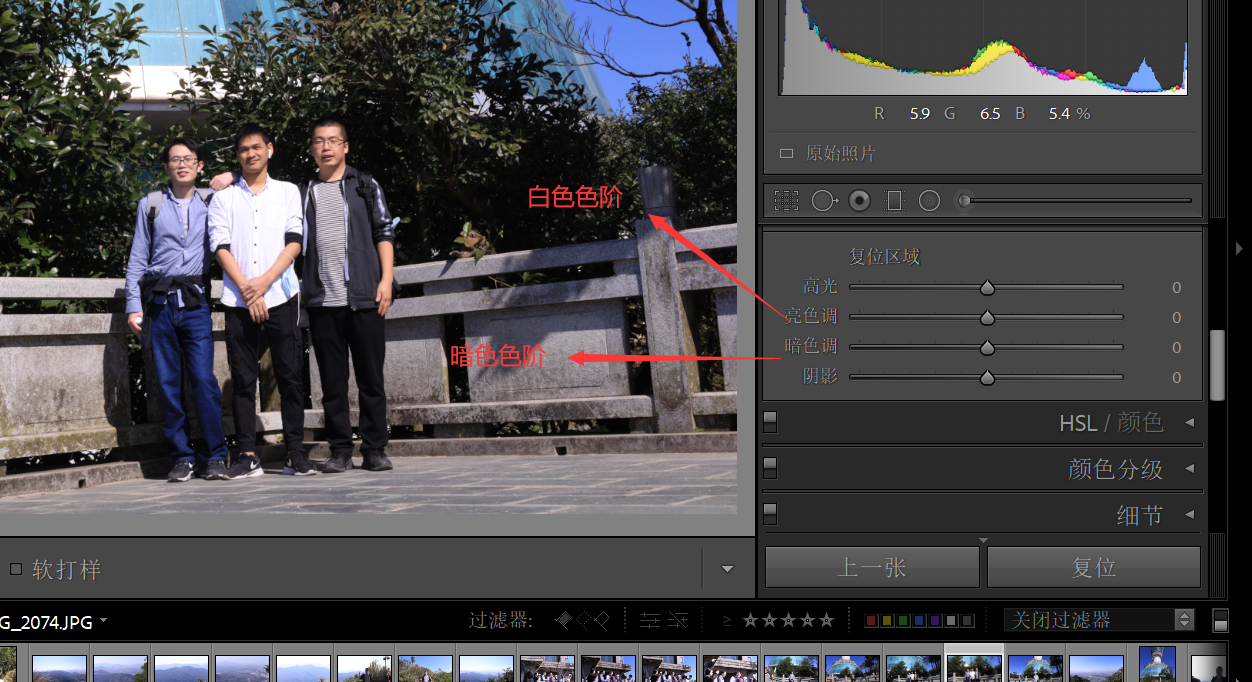Select the Spot Removal tool

(x=824, y=201)
